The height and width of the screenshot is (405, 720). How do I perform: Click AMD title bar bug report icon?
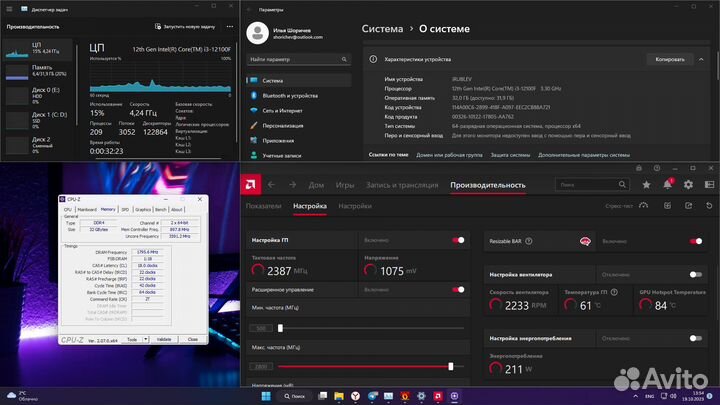639,168
